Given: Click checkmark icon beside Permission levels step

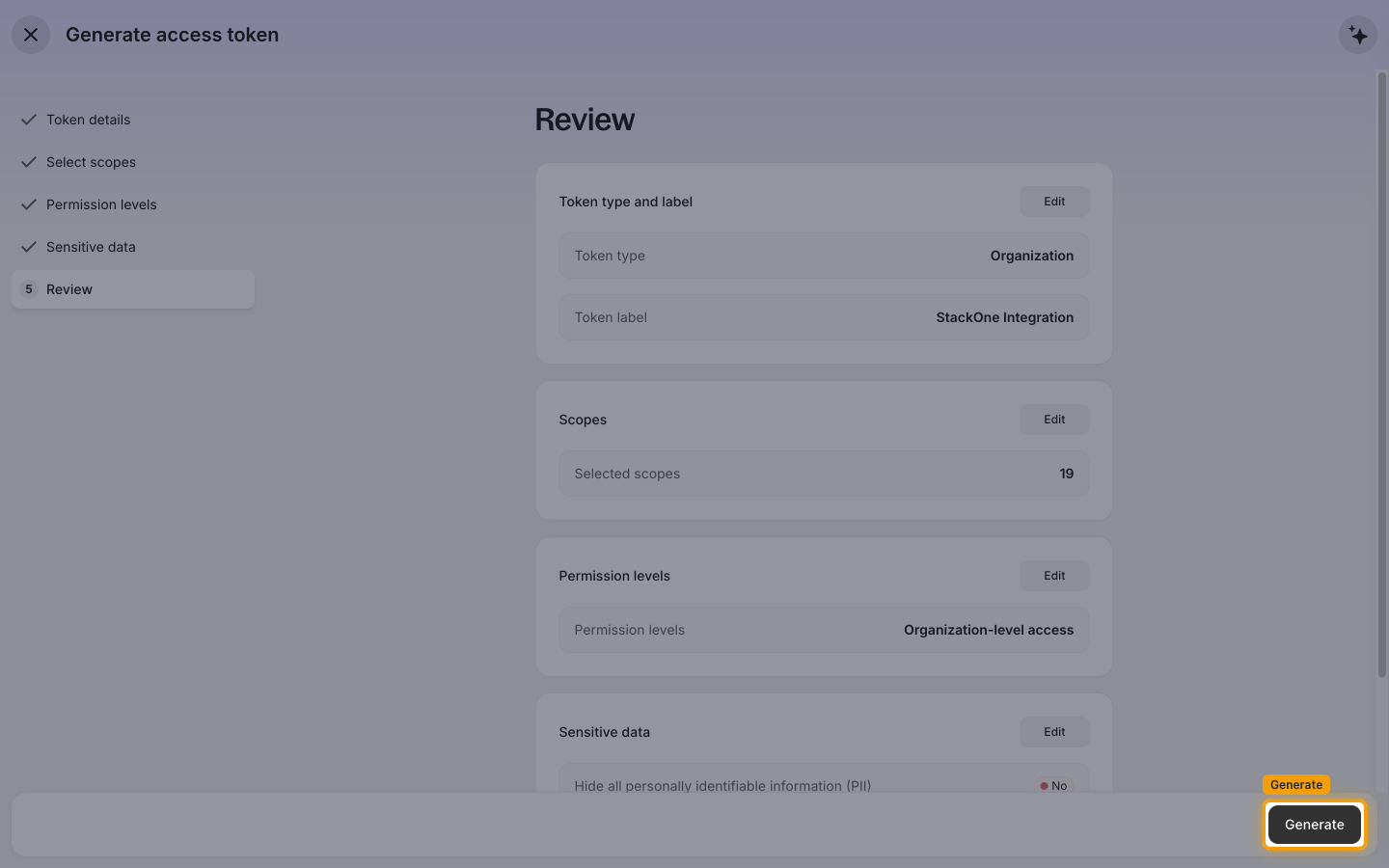Looking at the screenshot, I should pos(29,204).
